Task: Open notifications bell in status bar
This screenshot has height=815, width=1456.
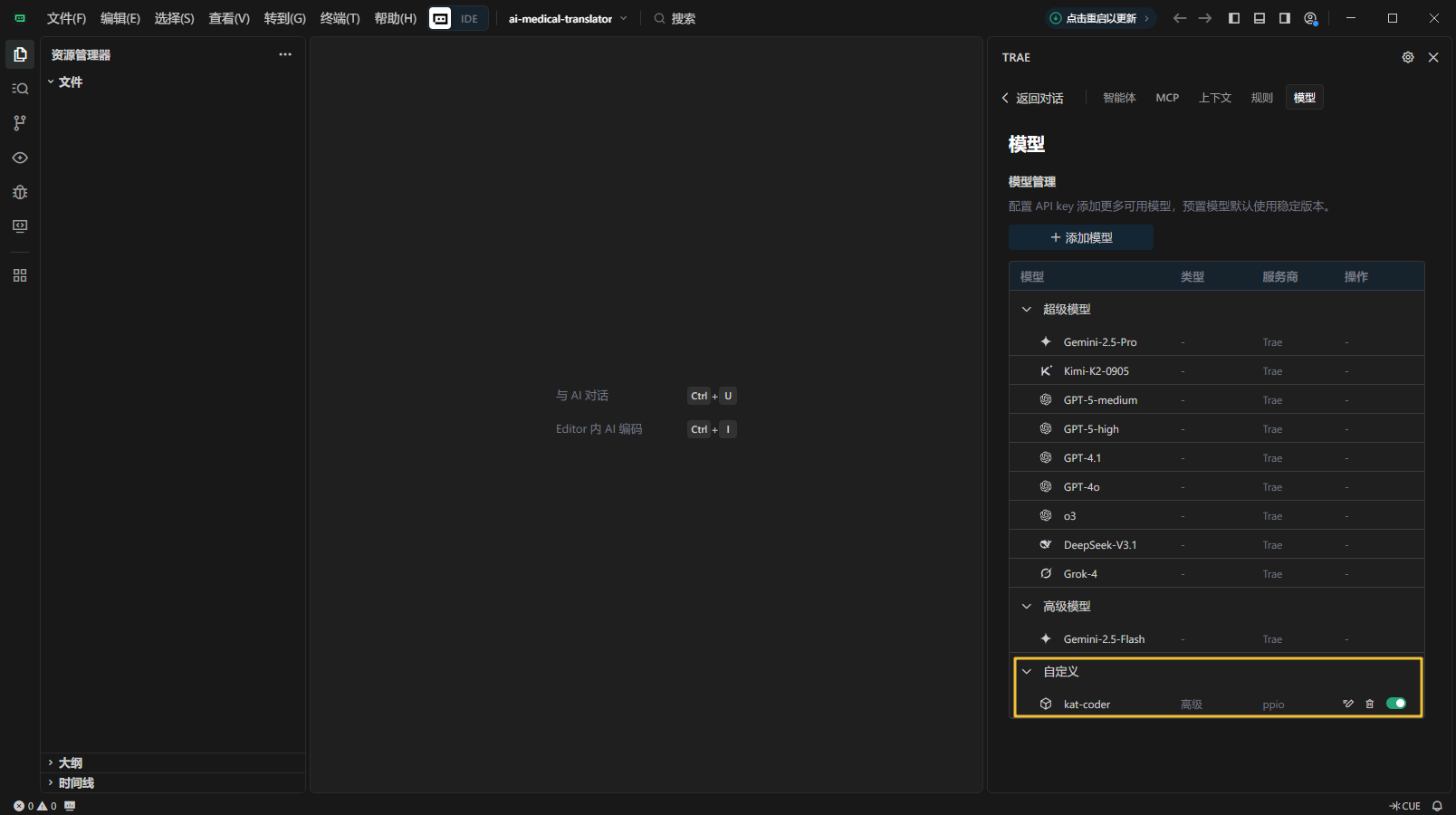Action: [1437, 806]
